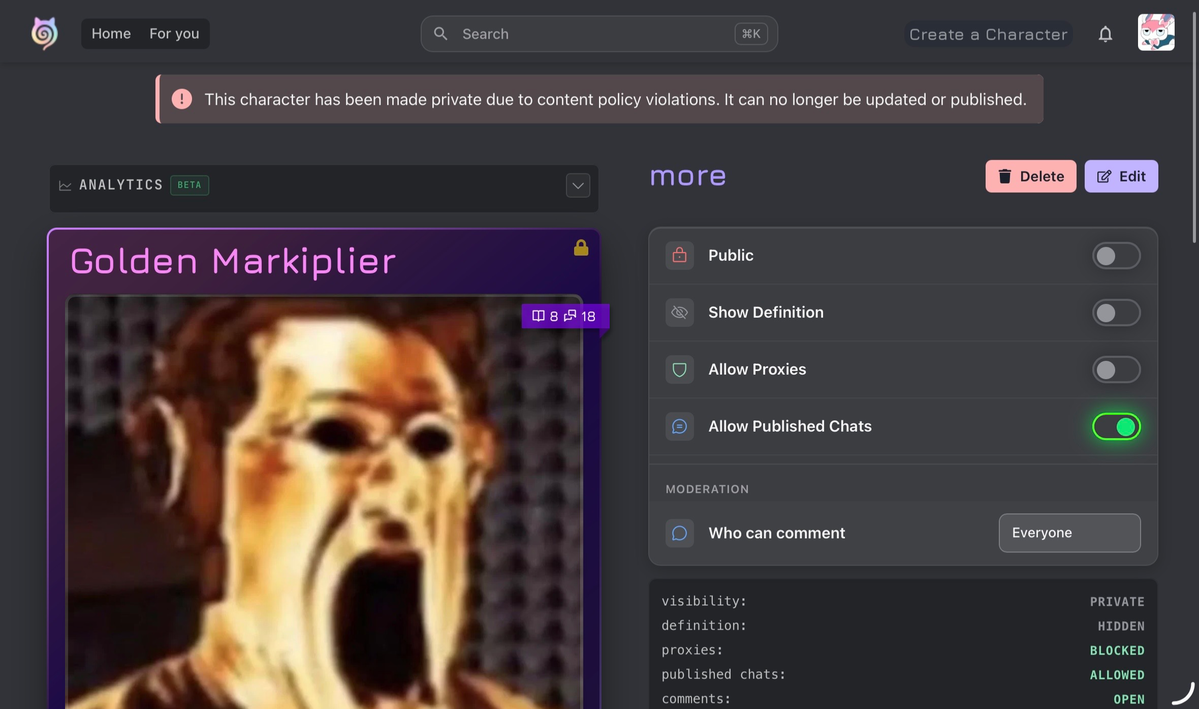Image resolution: width=1199 pixels, height=709 pixels.
Task: Open the notifications bell
Action: pos(1105,34)
